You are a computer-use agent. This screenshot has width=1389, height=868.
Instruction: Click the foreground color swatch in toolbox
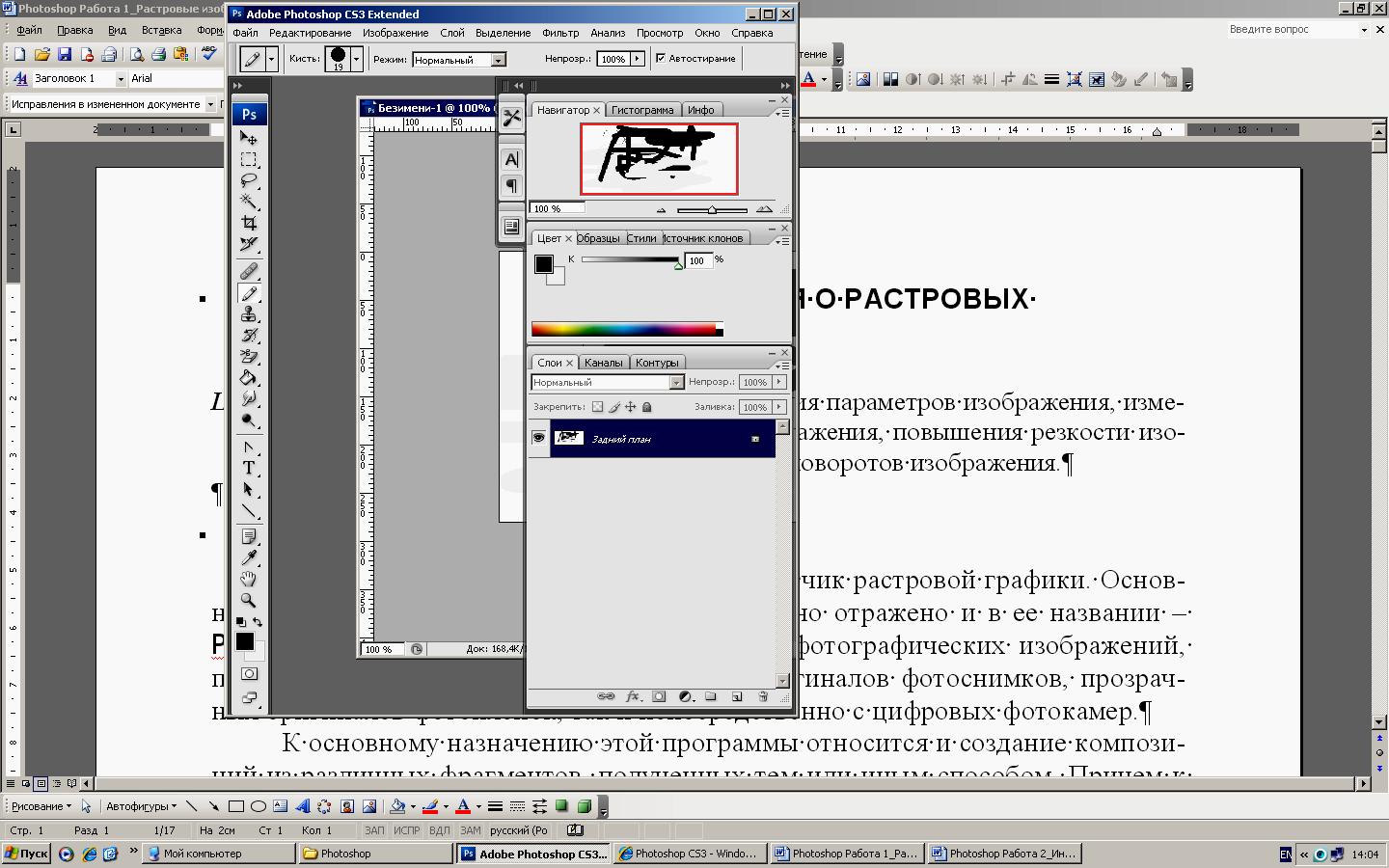pos(245,641)
